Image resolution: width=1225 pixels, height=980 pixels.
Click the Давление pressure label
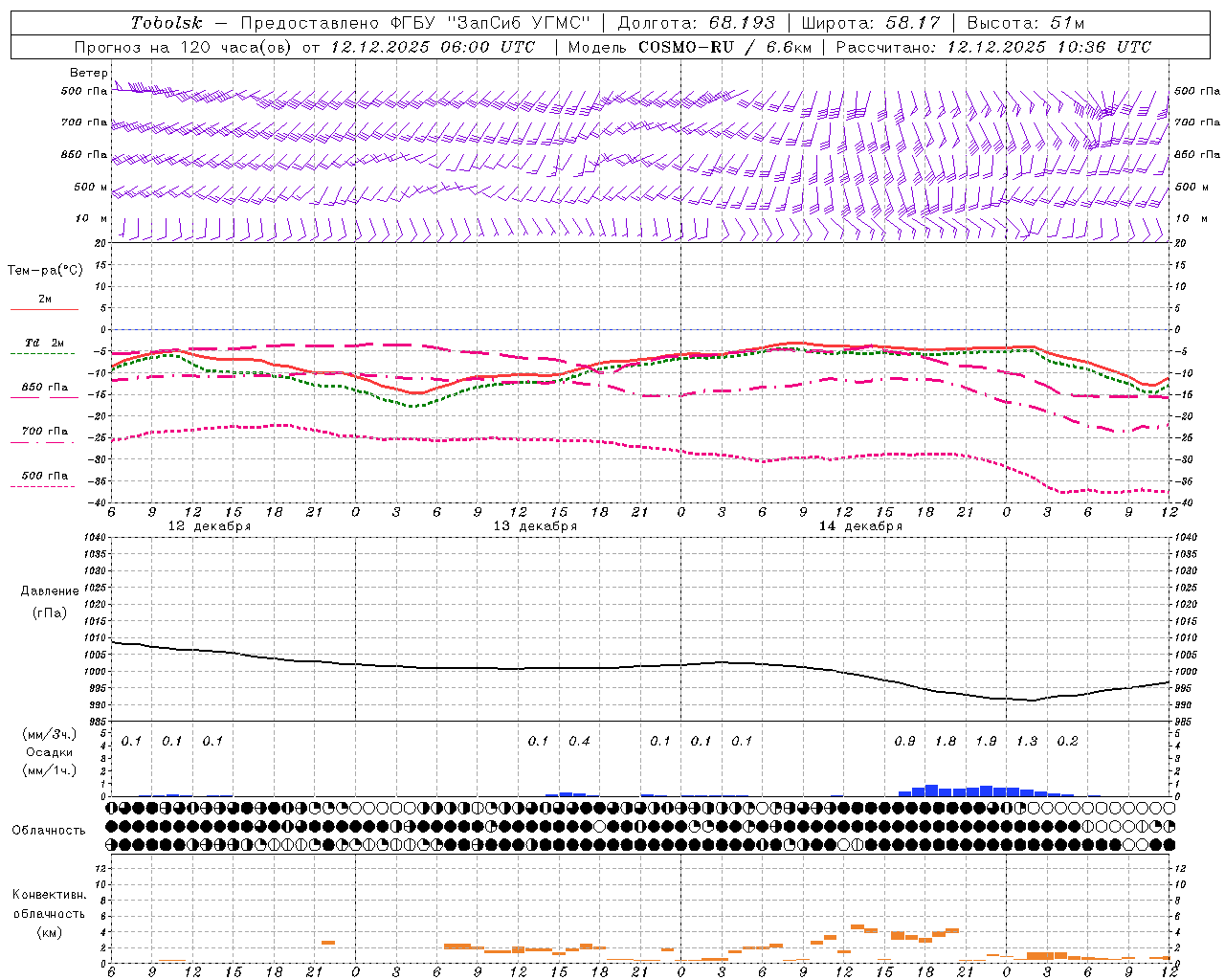[50, 591]
